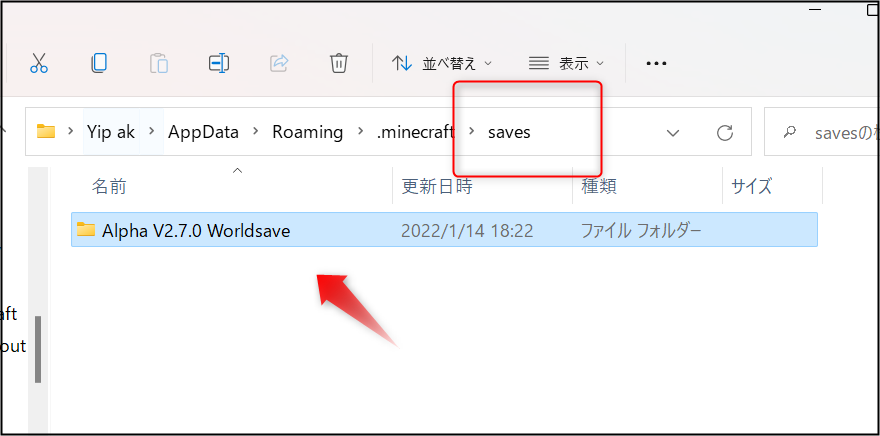Expand the address bar history chevron
The image size is (880, 436).
point(673,133)
